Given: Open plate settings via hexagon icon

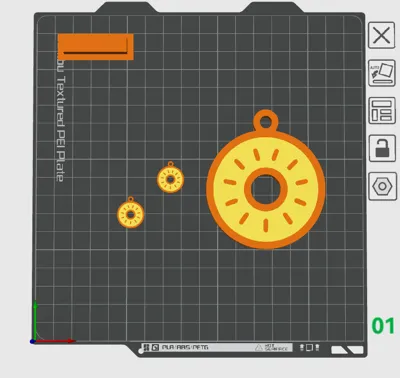Looking at the screenshot, I should coord(382,186).
